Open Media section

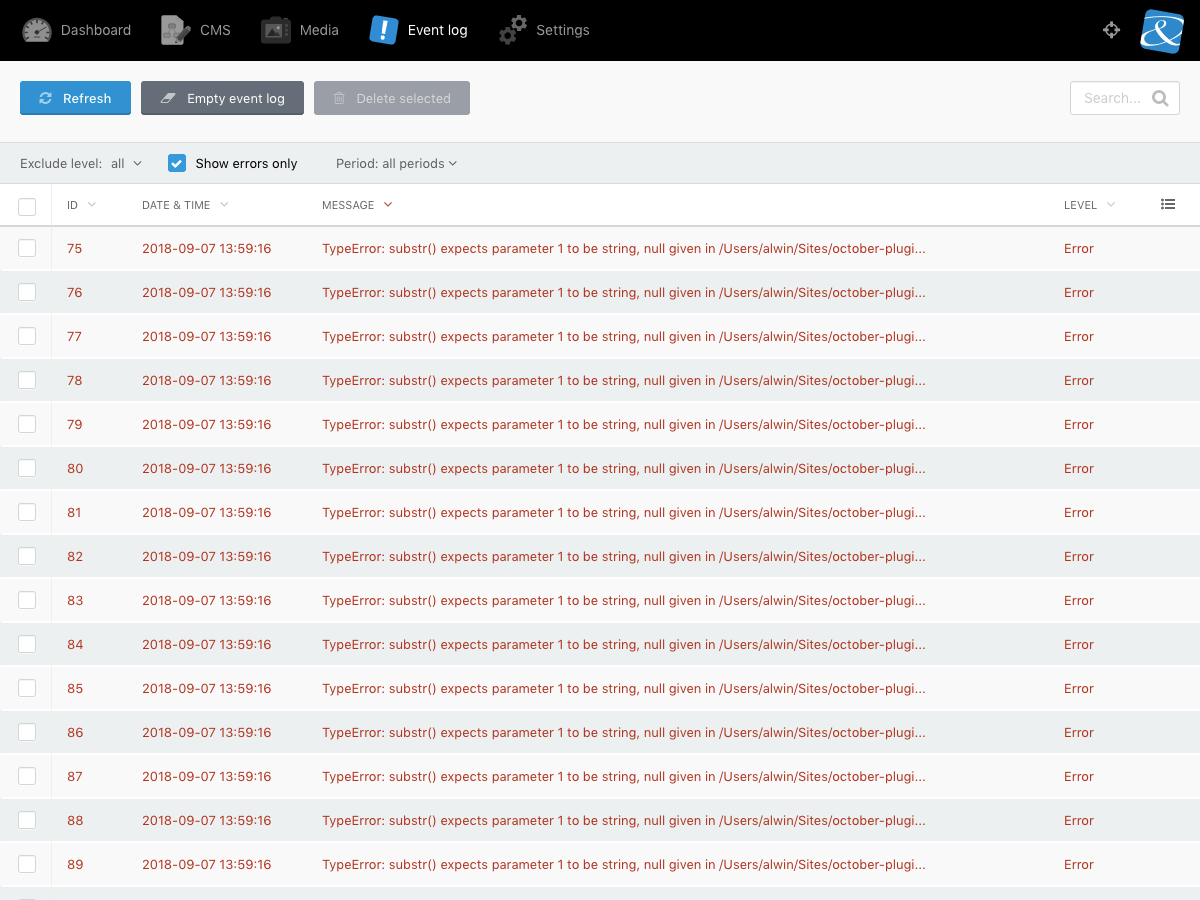click(x=300, y=30)
